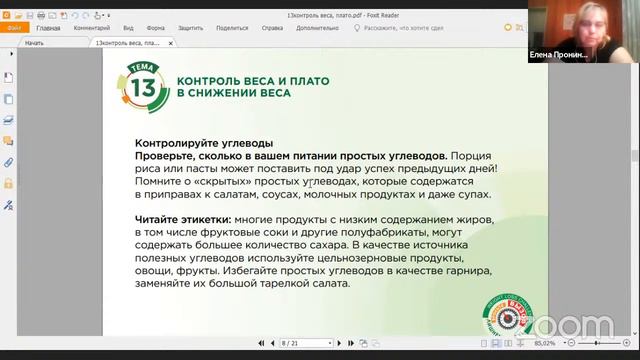Screen dimensions: 640x360
Task: Open the Attachments paperclip panel in sidebar
Action: point(8,162)
